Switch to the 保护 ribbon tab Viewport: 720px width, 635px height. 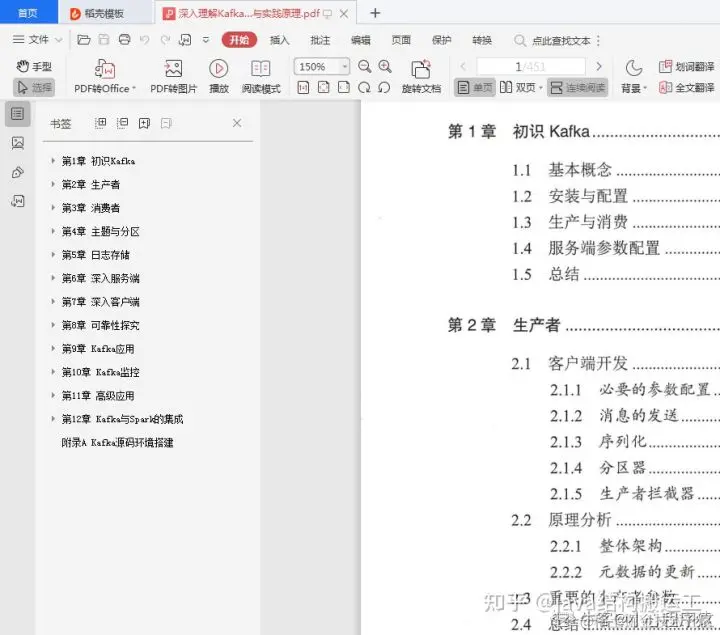441,40
